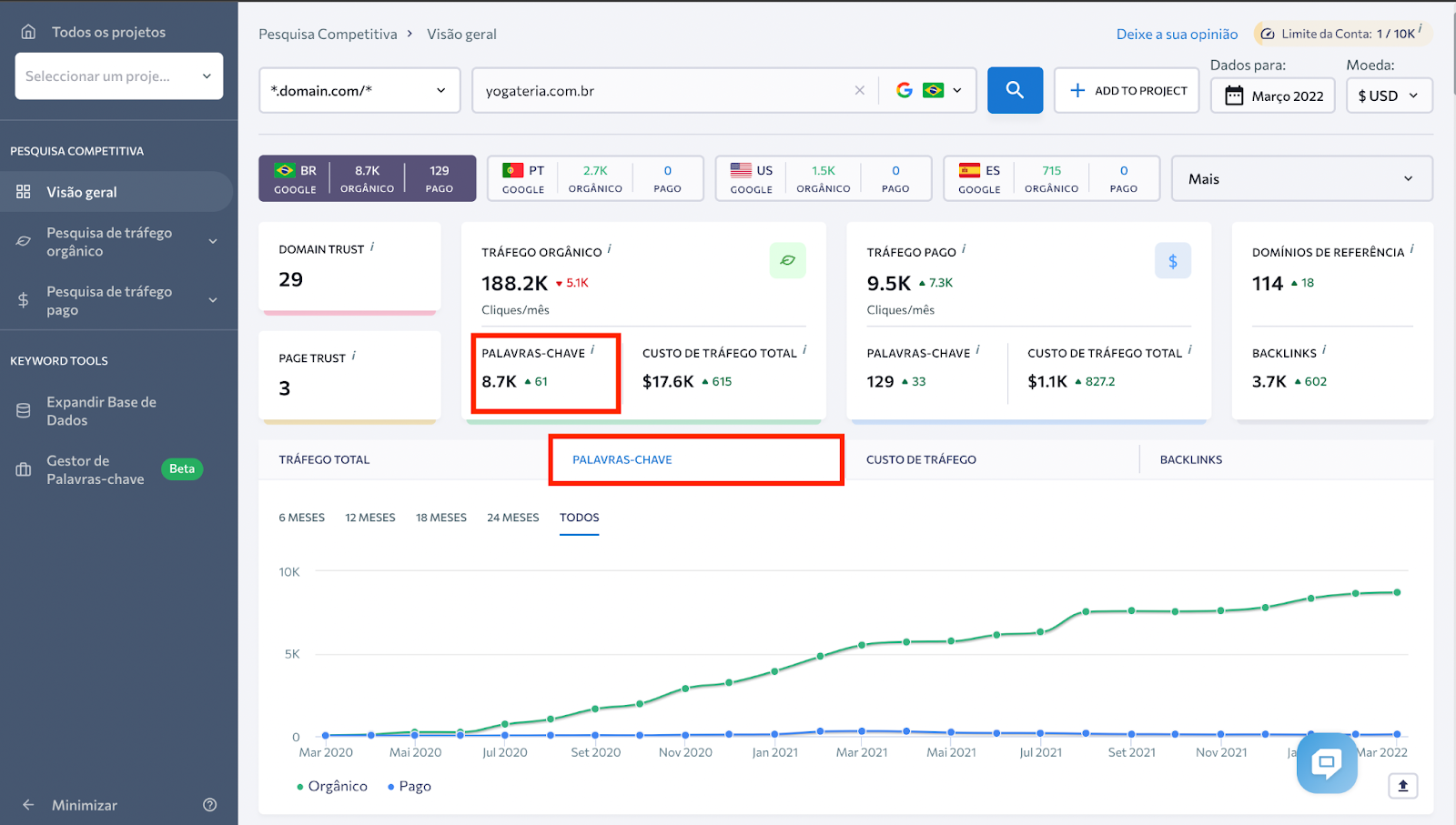The height and width of the screenshot is (825, 1456).
Task: Open the project selector dropdown
Action: coord(119,76)
